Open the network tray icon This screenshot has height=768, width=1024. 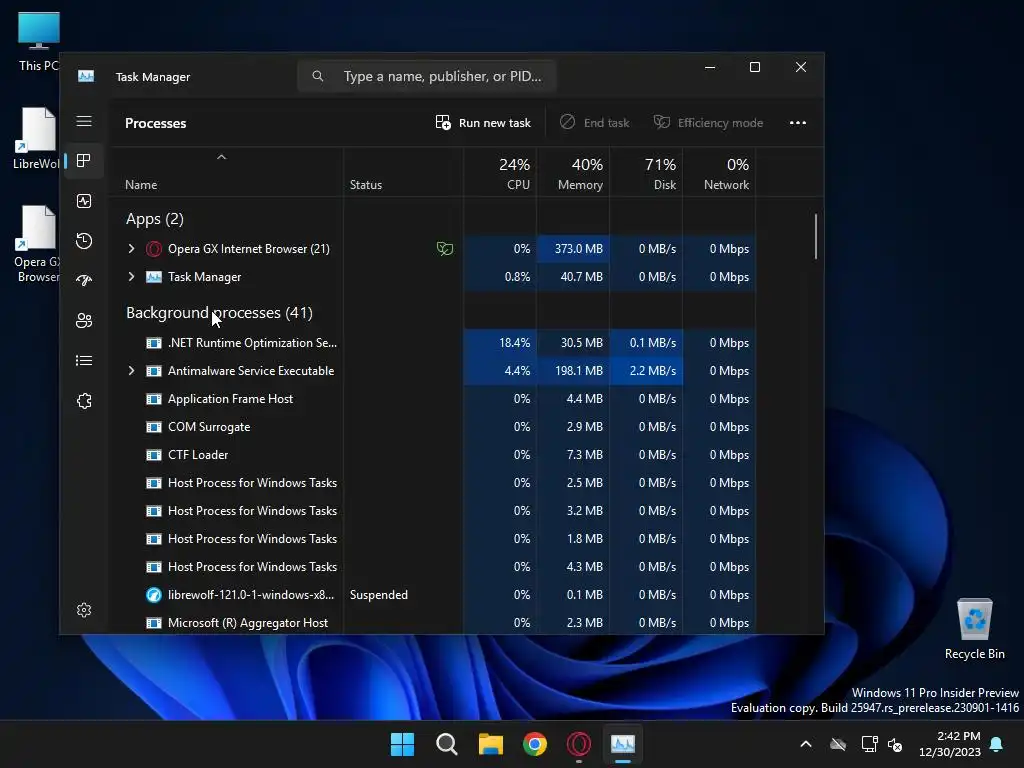(869, 744)
